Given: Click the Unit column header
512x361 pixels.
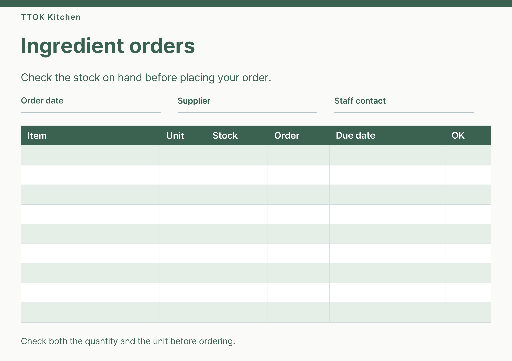Looking at the screenshot, I should [175, 136].
